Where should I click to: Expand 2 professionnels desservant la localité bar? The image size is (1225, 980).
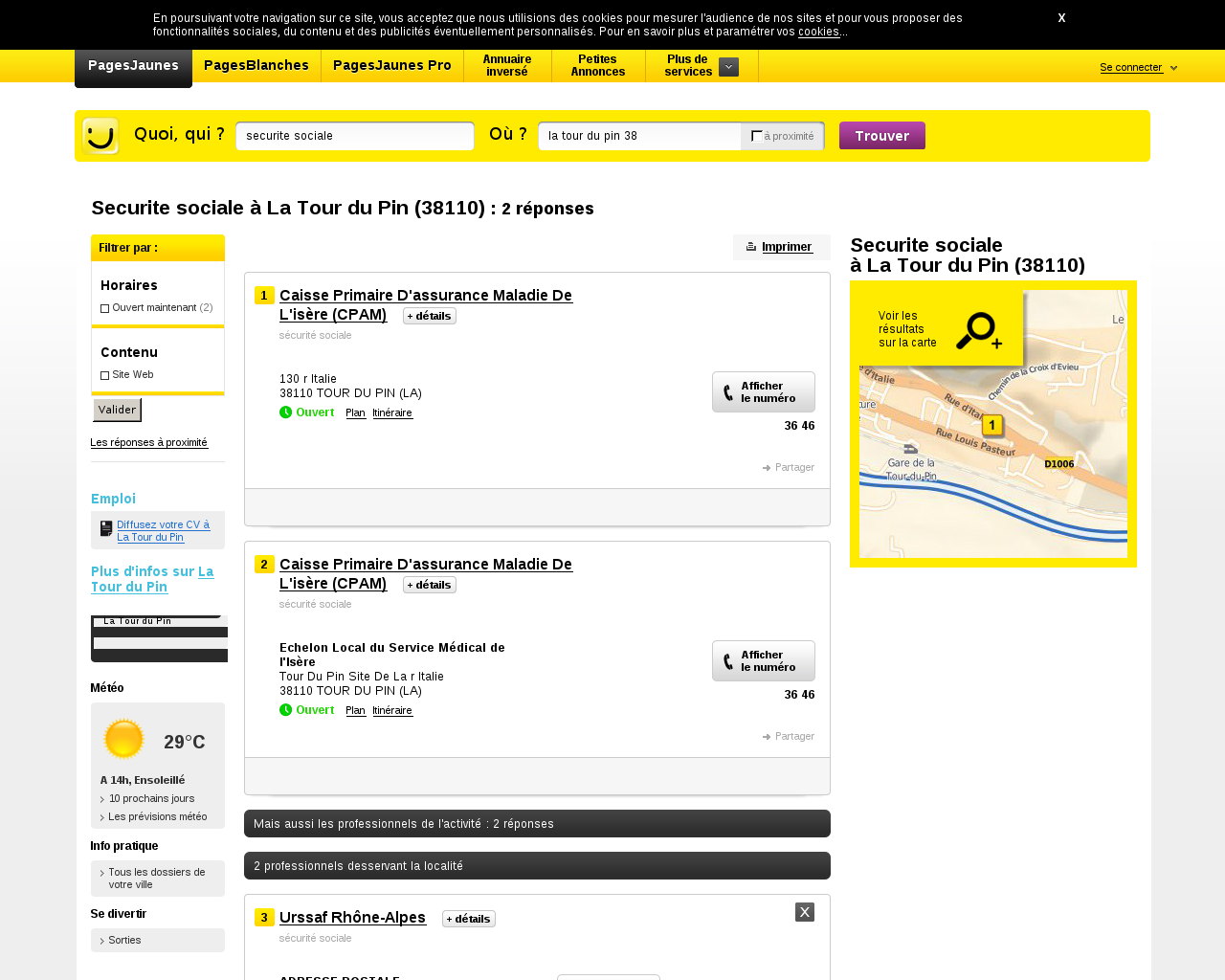tap(537, 866)
